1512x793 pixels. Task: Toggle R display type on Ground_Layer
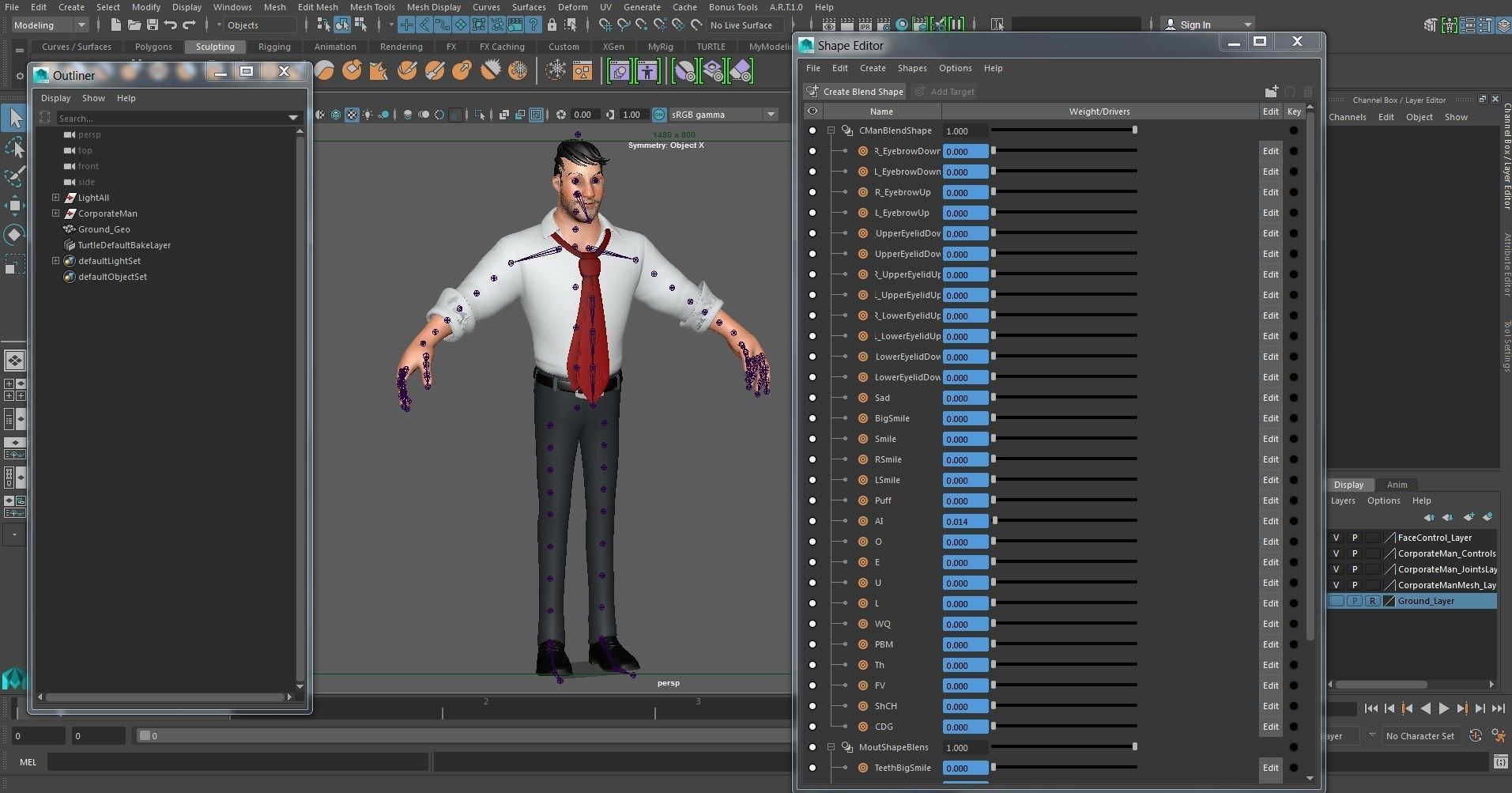click(x=1372, y=601)
